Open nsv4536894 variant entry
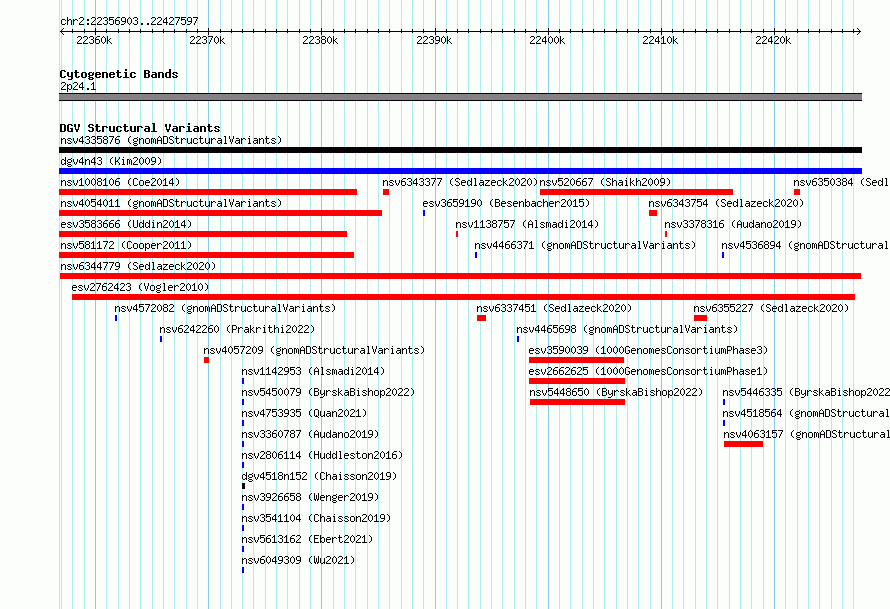 click(805, 245)
